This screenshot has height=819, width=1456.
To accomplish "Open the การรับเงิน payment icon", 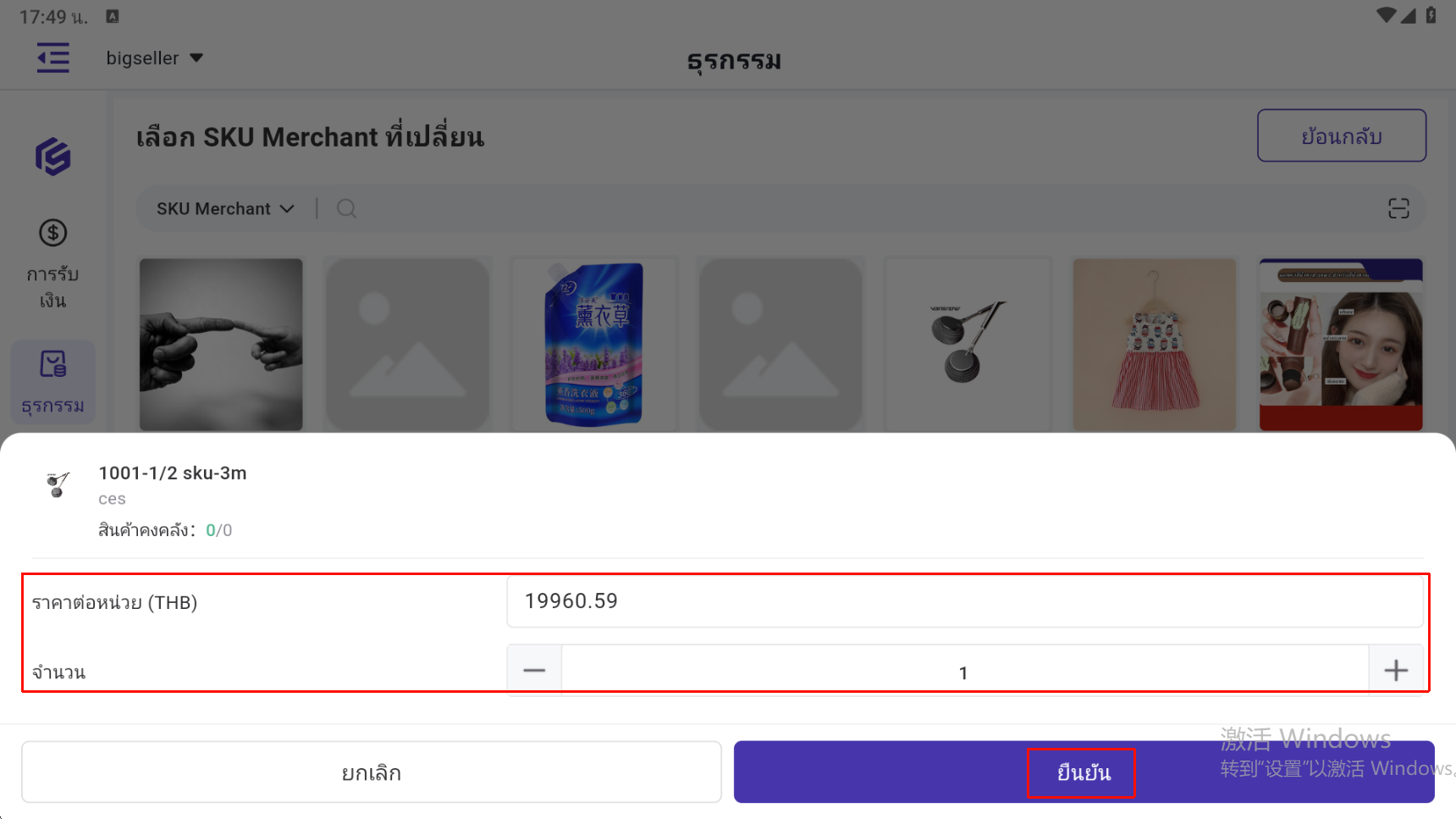I will (x=52, y=233).
